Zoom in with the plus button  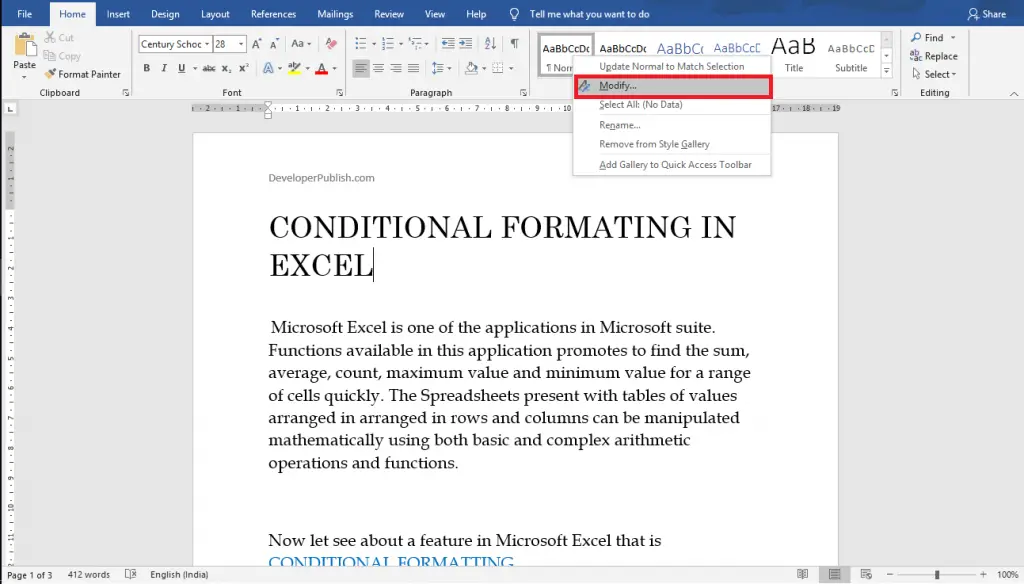click(x=984, y=574)
